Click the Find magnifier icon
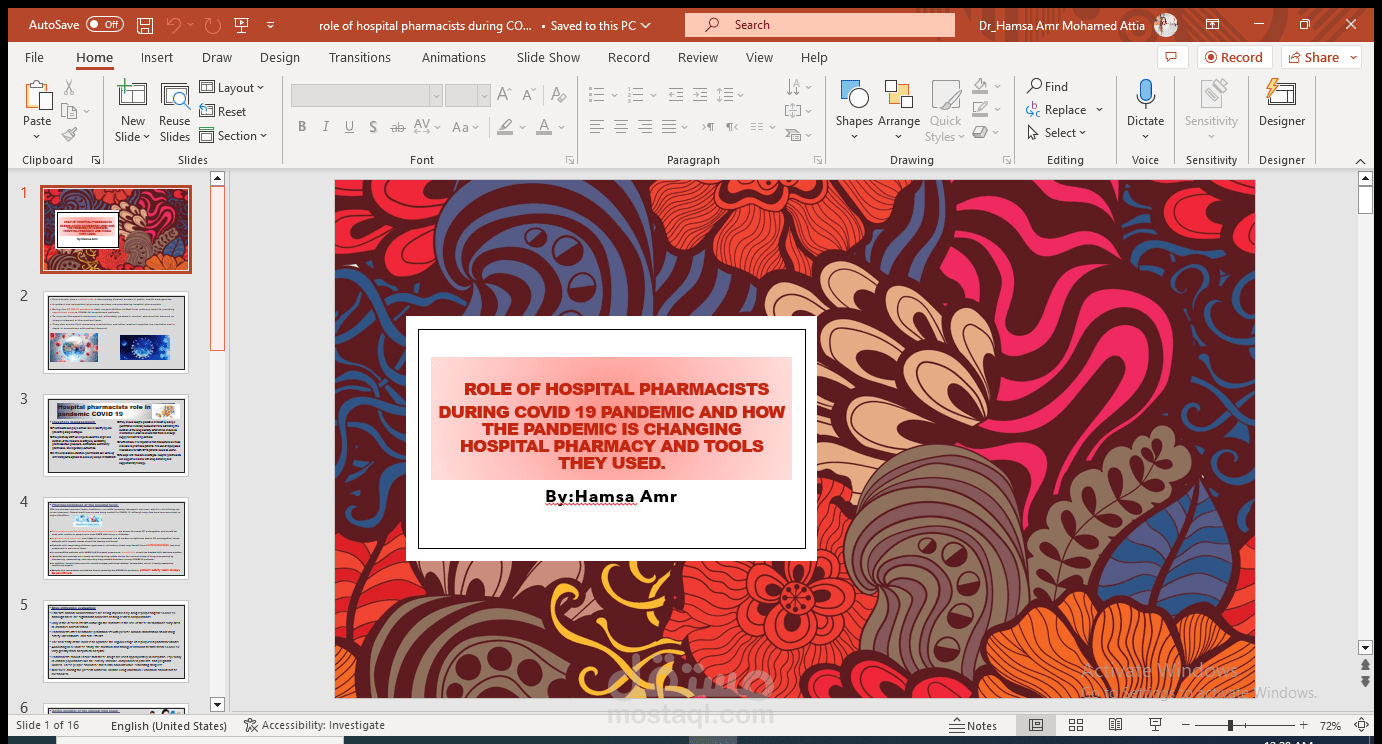 tap(1034, 86)
